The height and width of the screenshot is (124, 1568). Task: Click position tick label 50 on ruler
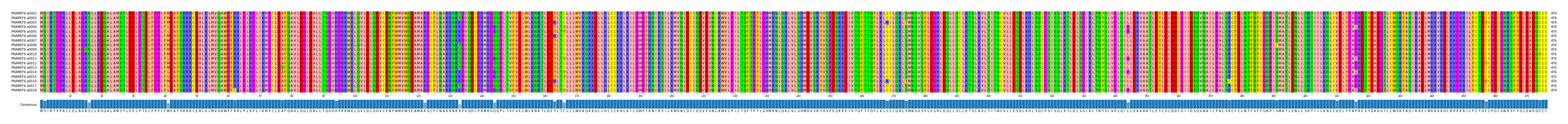click(x=197, y=96)
